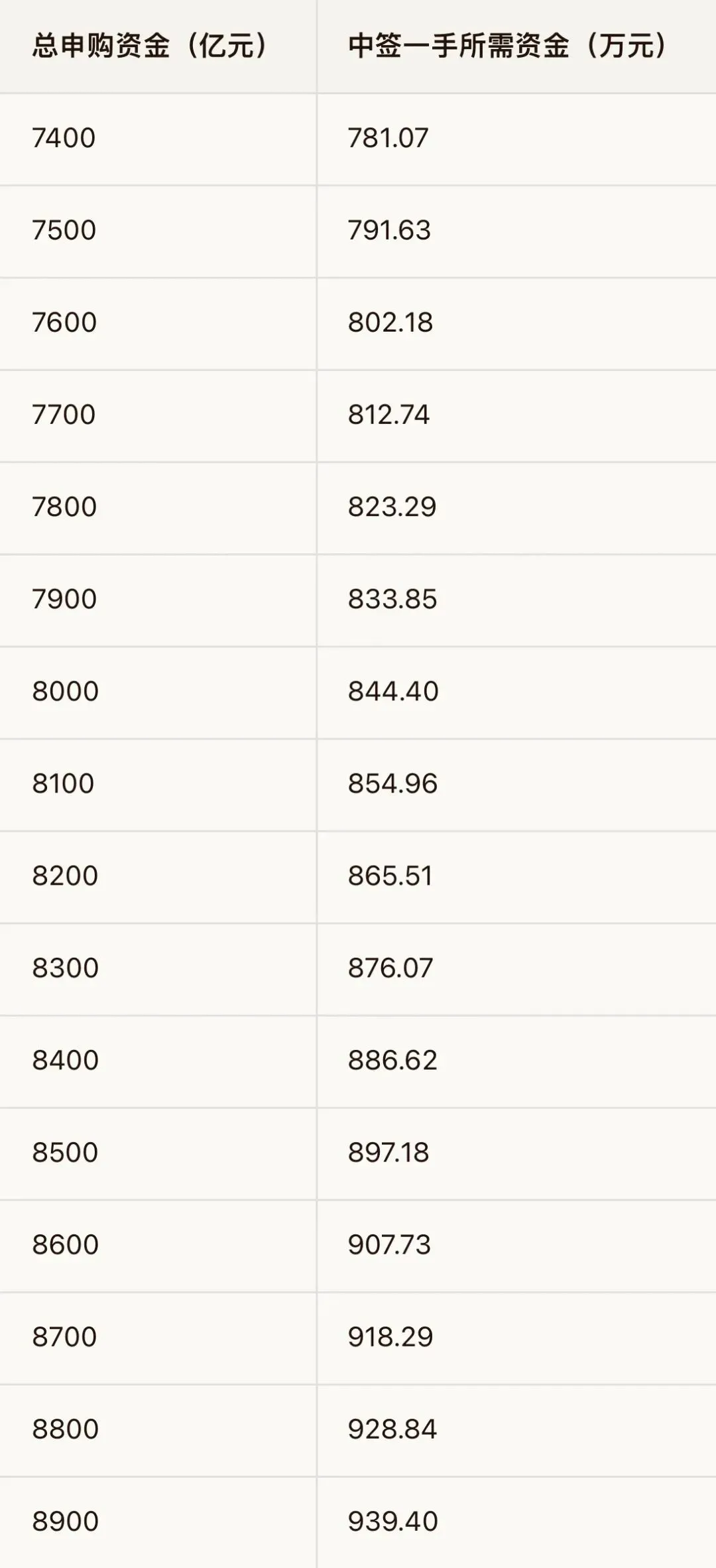
Task: Click the cell with 833.85
Action: [x=516, y=600]
